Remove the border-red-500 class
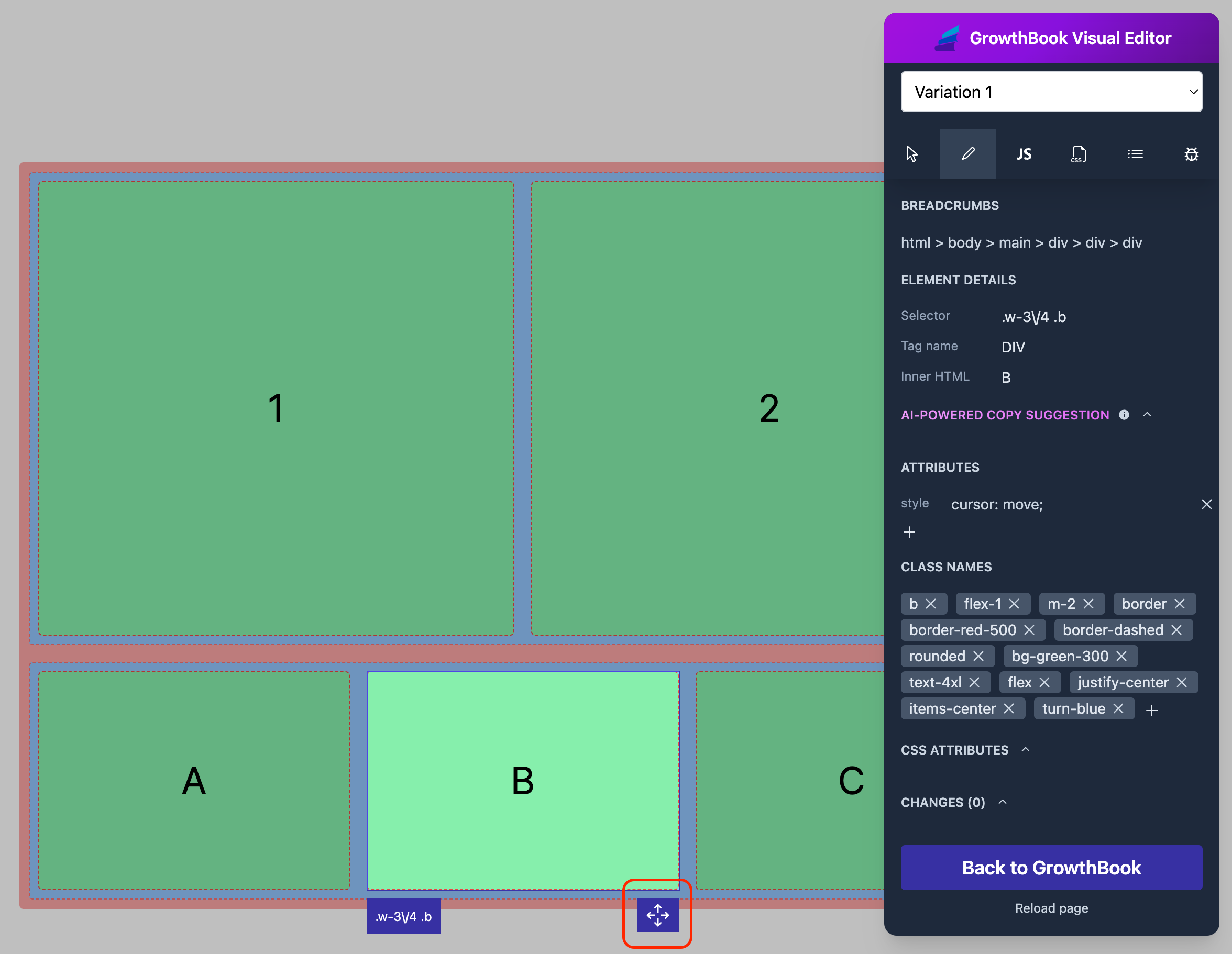Image resolution: width=1232 pixels, height=954 pixels. click(1029, 630)
